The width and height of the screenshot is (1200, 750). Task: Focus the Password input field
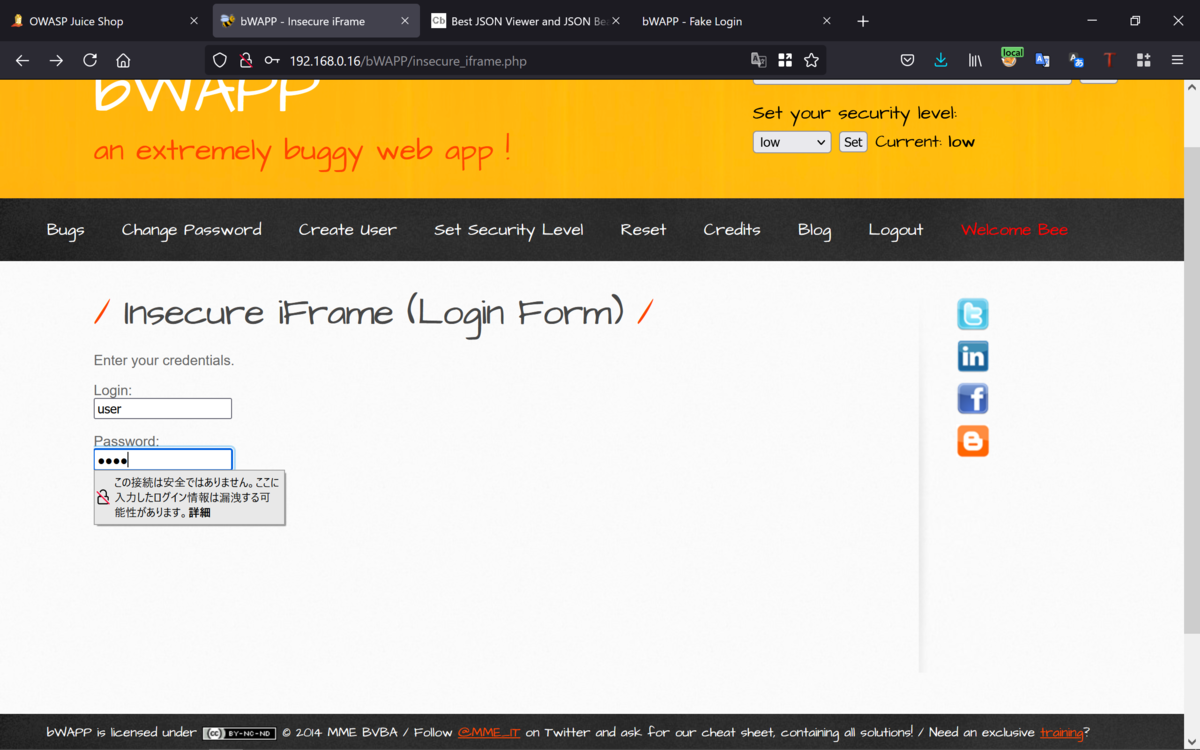[x=163, y=459]
